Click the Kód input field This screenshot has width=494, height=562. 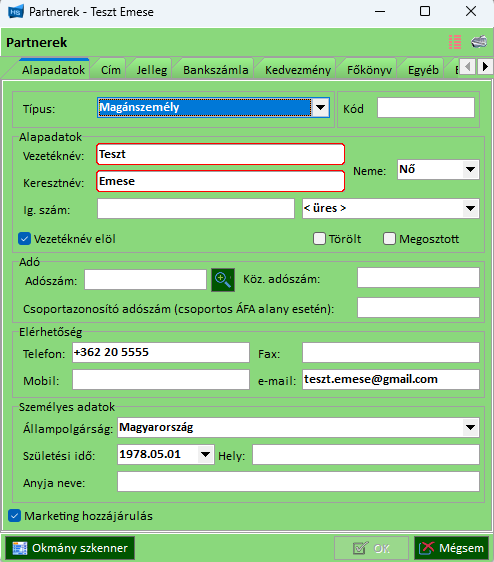[426, 108]
